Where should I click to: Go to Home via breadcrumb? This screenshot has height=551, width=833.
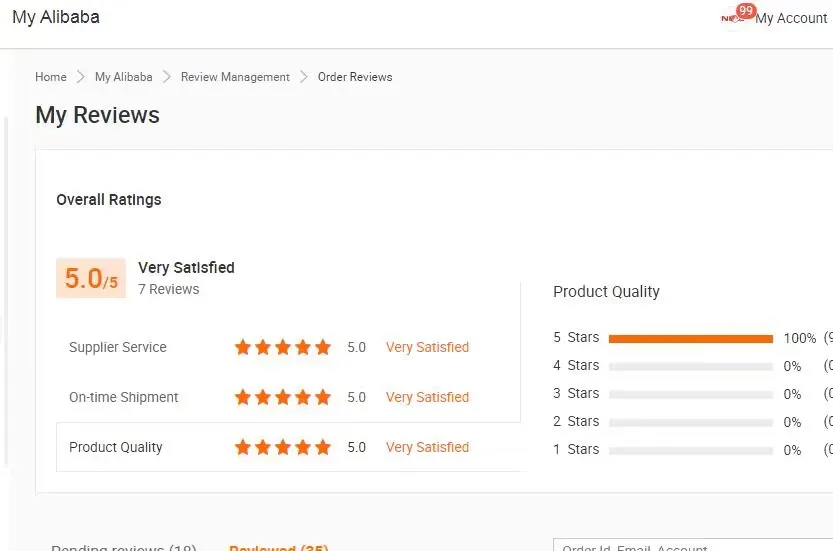[x=51, y=77]
